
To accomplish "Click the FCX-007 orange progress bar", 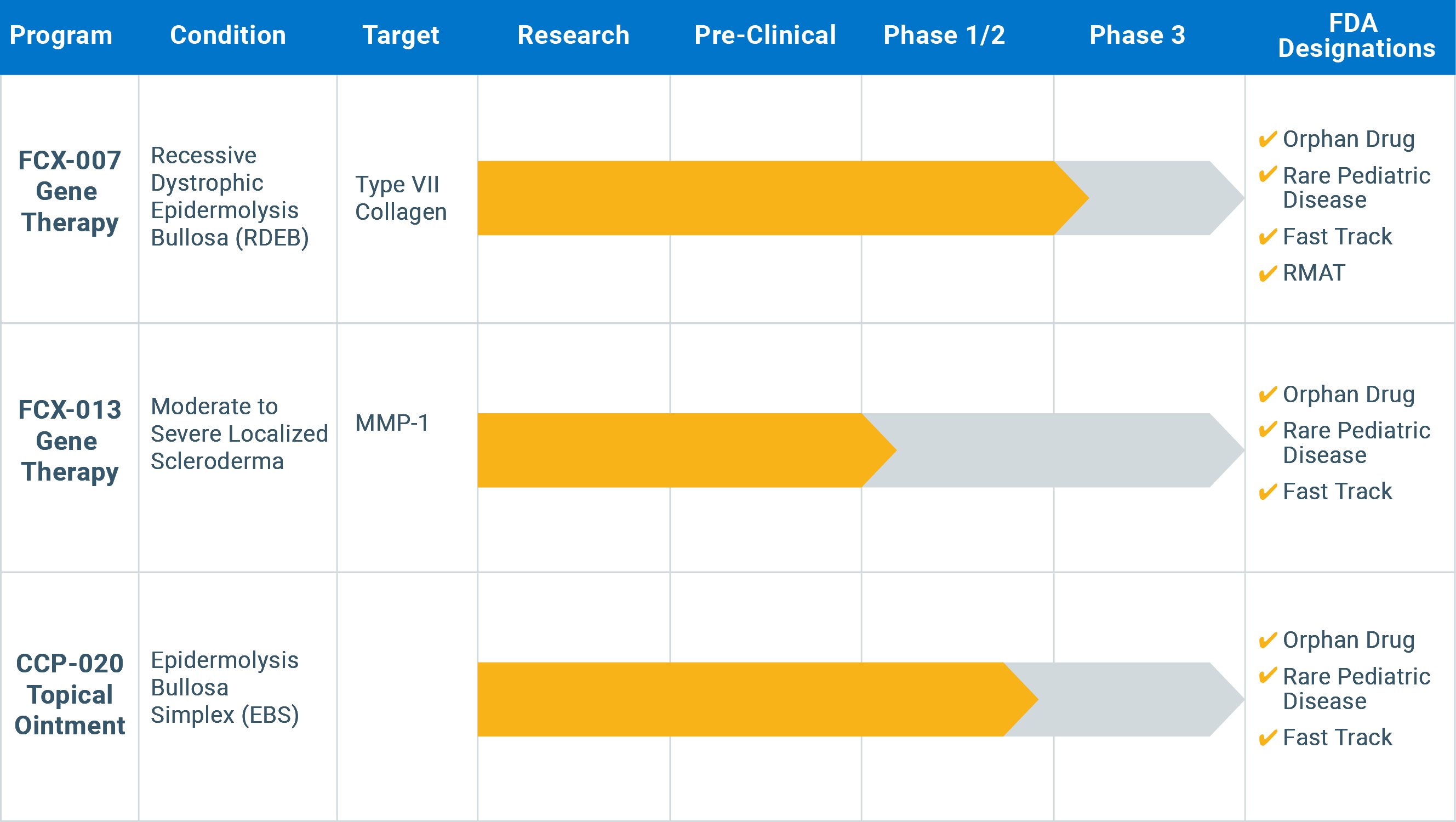I will tap(763, 198).
